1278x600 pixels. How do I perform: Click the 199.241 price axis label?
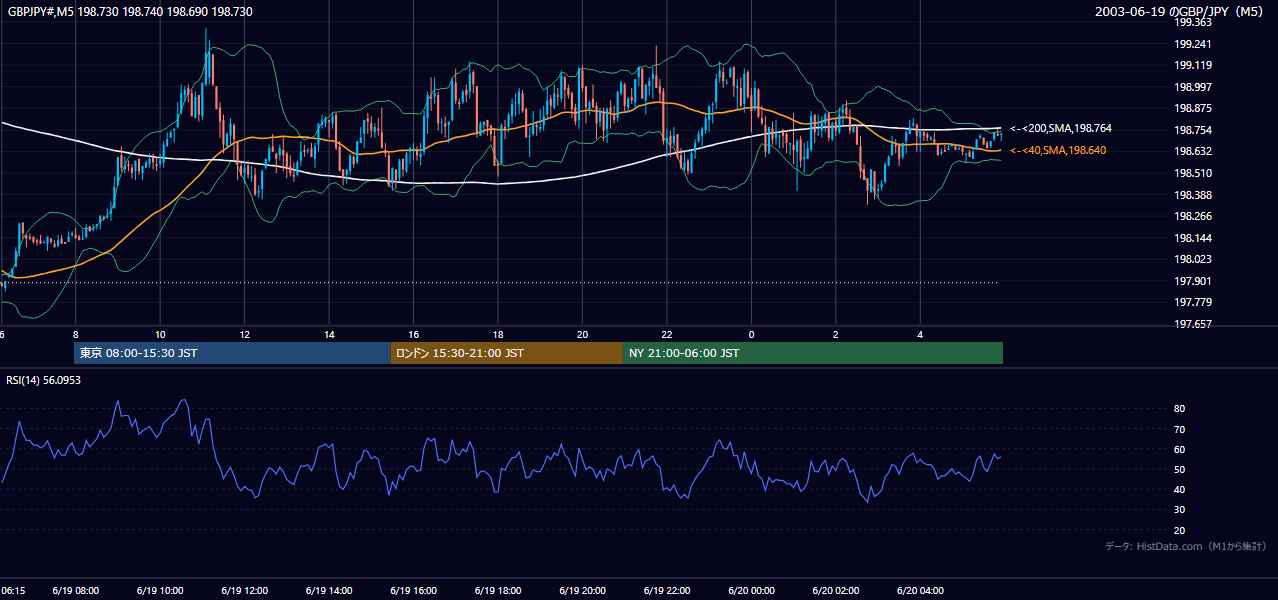1193,44
